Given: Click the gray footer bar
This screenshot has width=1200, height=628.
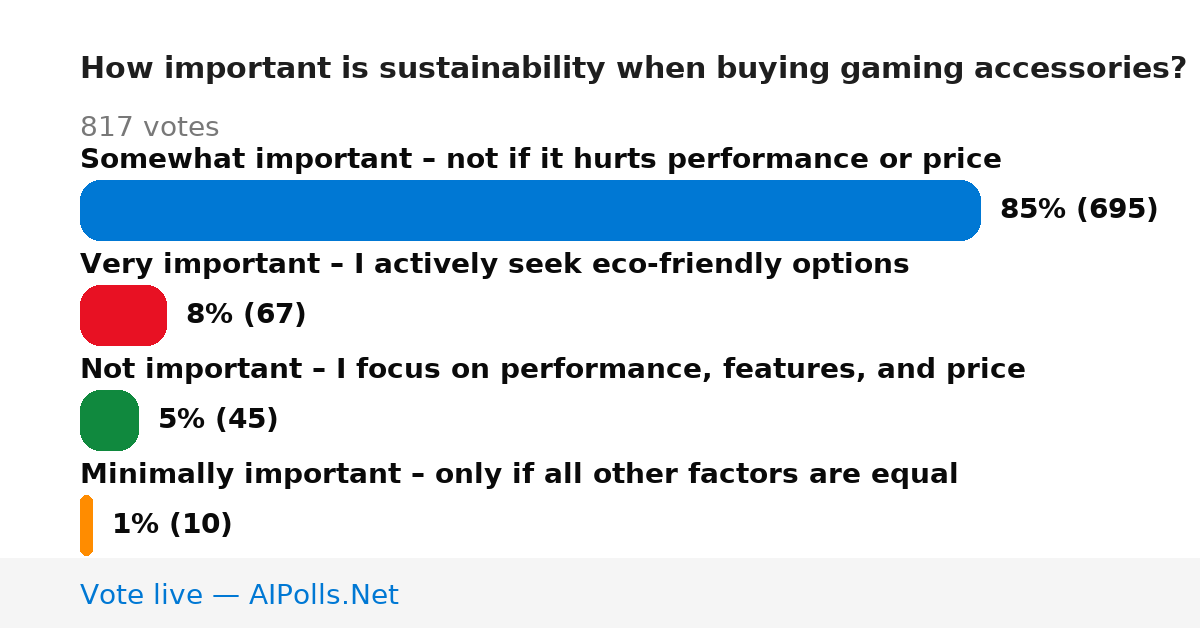Looking at the screenshot, I should click(600, 593).
